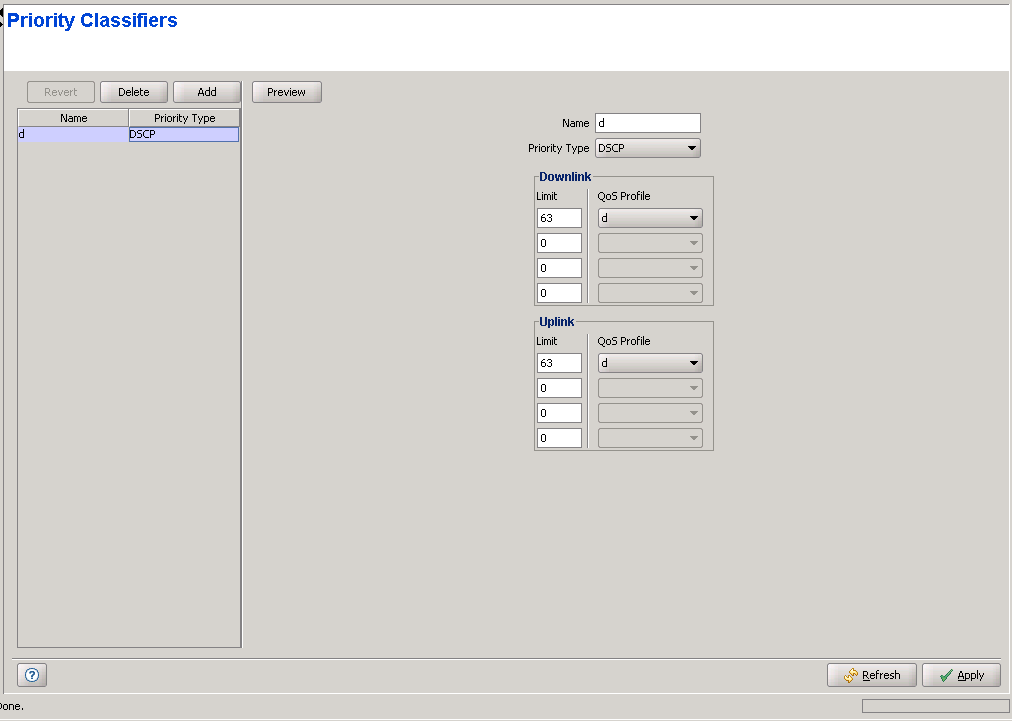Click the Refresh button
Image resolution: width=1012 pixels, height=721 pixels.
tap(871, 675)
